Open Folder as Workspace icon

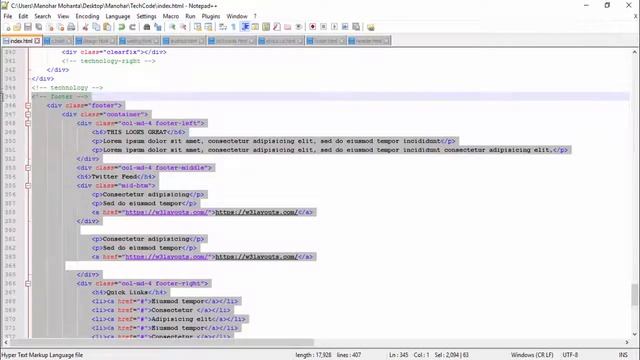pos(288,27)
